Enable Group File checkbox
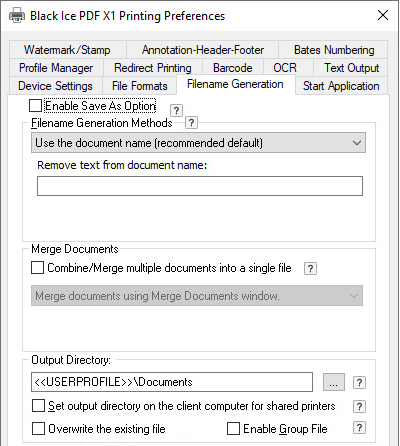This screenshot has width=400, height=446. (233, 429)
